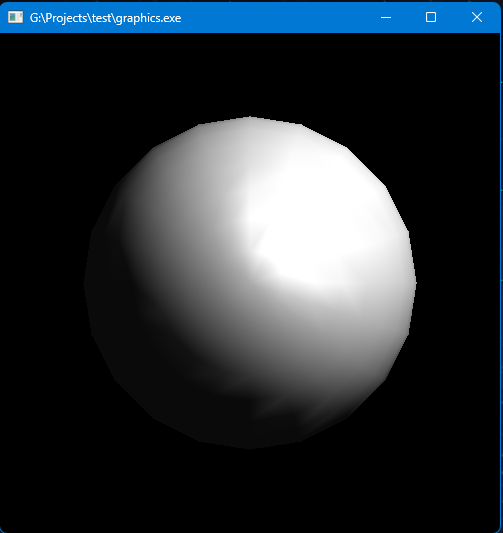This screenshot has width=503, height=533.
Task: Click the center of the rendered sphere
Action: coord(250,283)
